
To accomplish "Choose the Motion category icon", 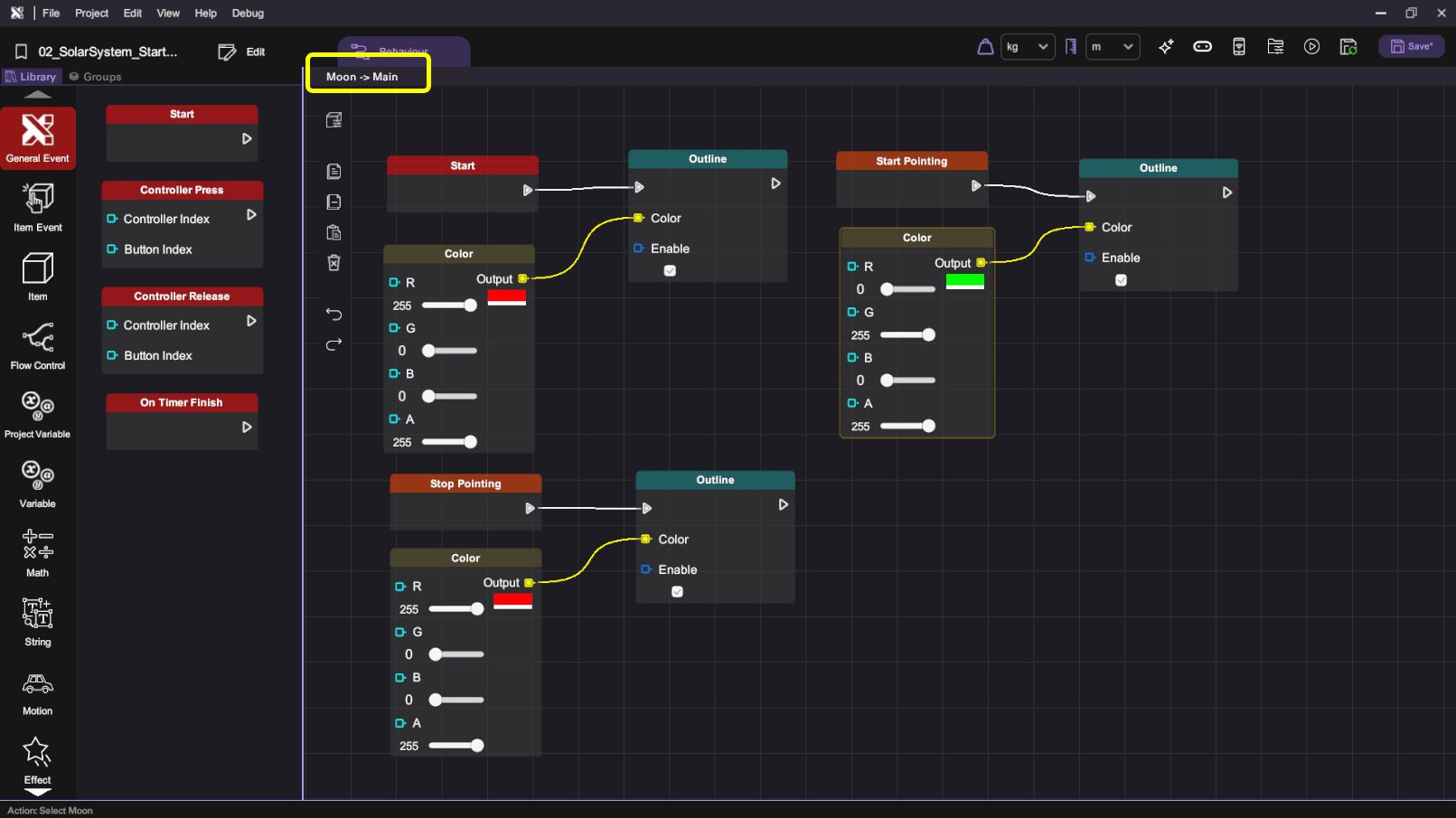I will [37, 692].
